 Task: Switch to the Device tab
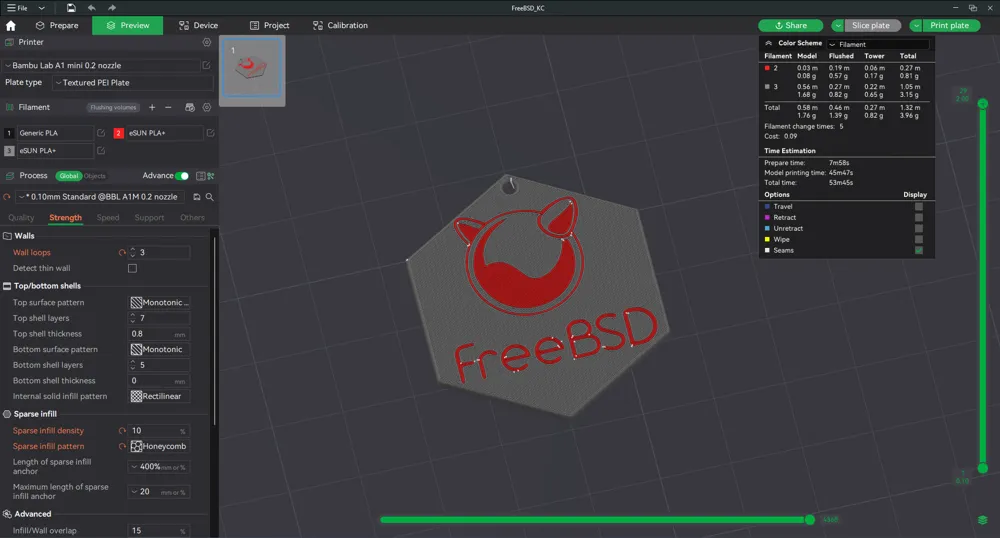tap(198, 25)
